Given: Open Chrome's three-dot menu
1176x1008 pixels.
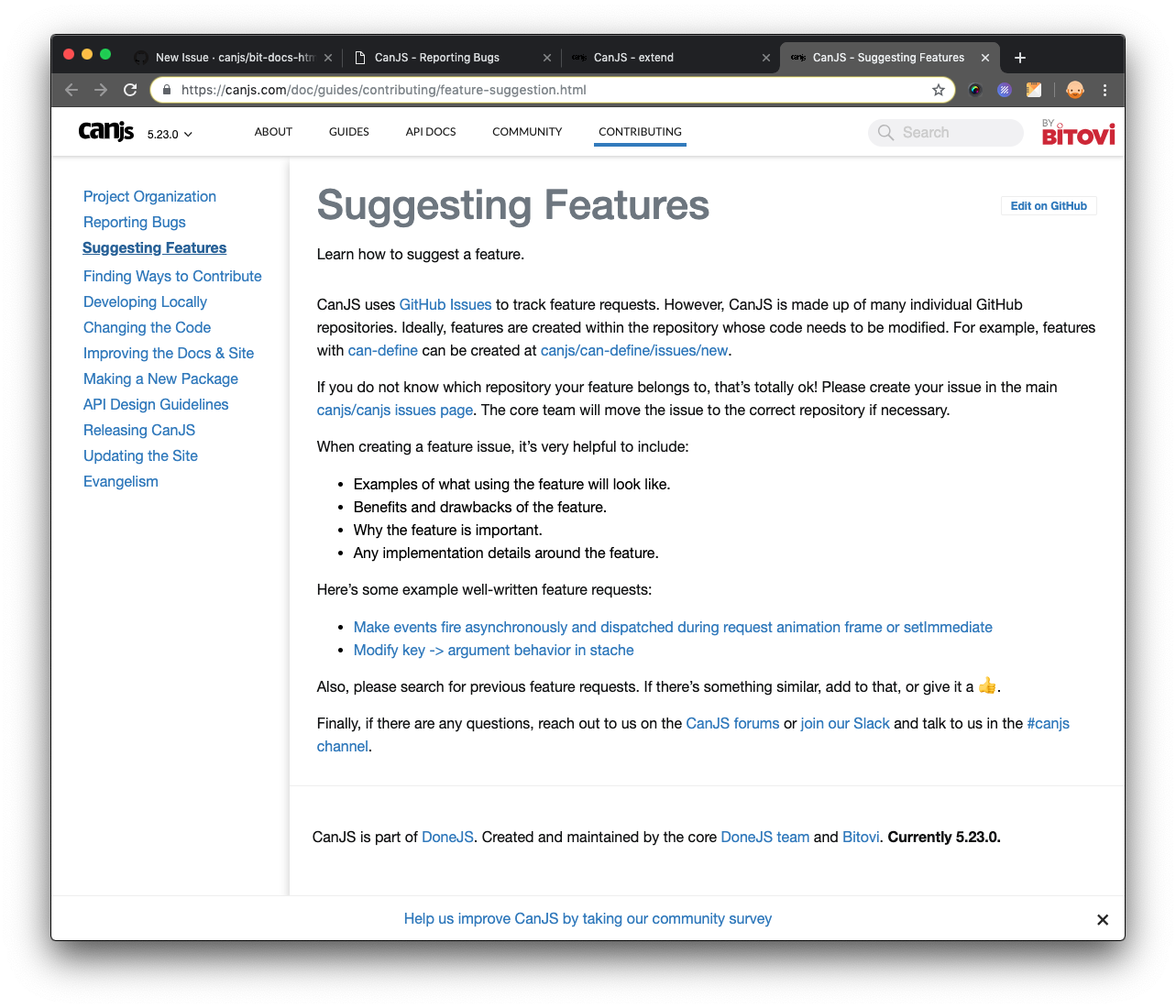Looking at the screenshot, I should [1105, 90].
